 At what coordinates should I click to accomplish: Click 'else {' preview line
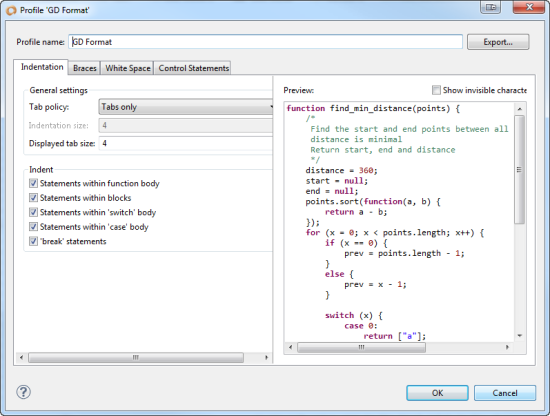(339, 274)
